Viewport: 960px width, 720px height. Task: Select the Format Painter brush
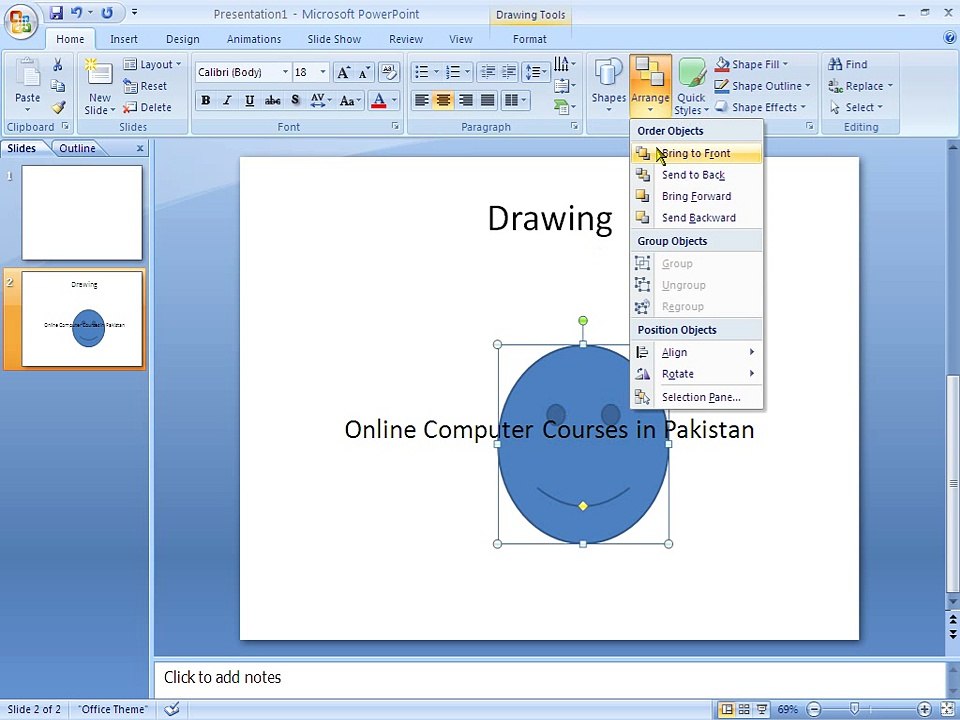click(x=58, y=107)
